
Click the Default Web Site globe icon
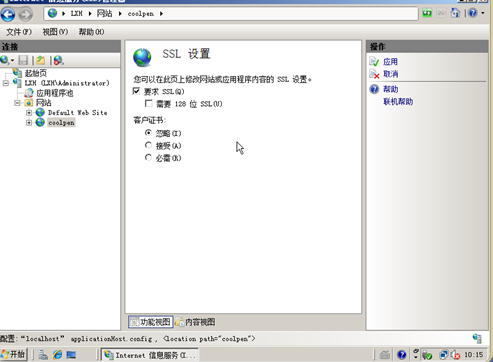pos(40,113)
